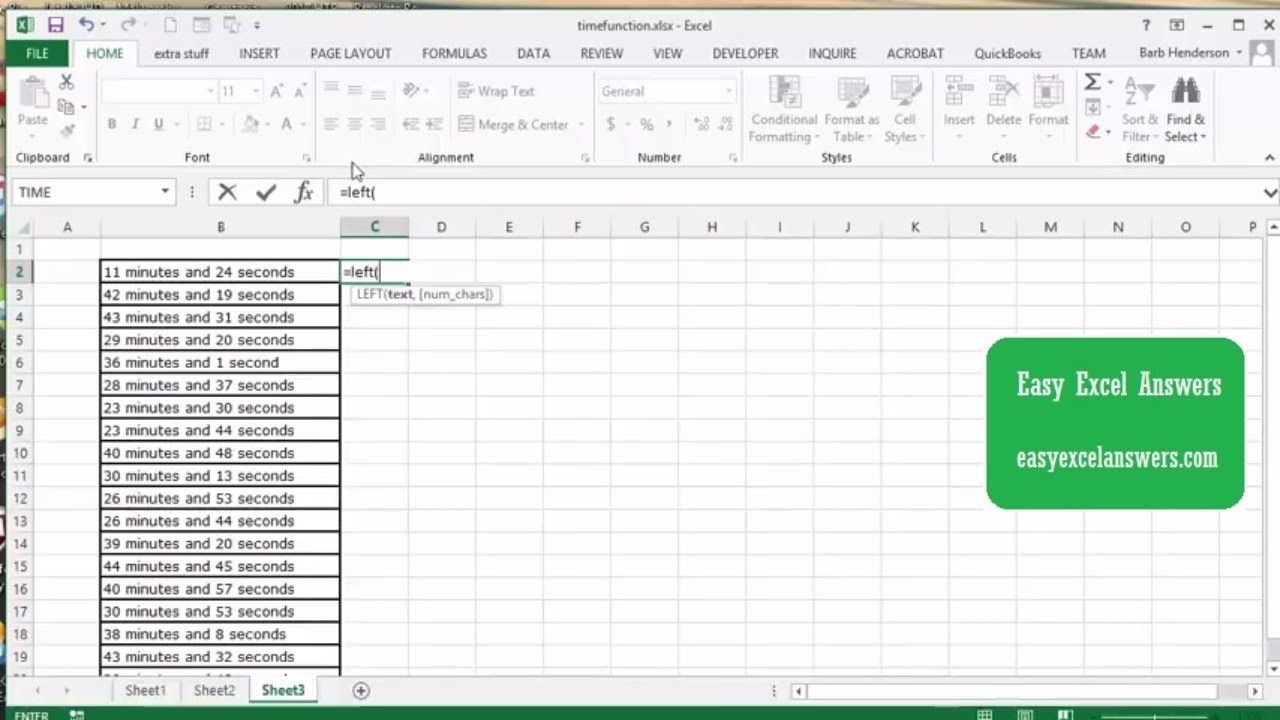Click Increase Font Size icon
The width and height of the screenshot is (1280, 720).
tap(277, 91)
